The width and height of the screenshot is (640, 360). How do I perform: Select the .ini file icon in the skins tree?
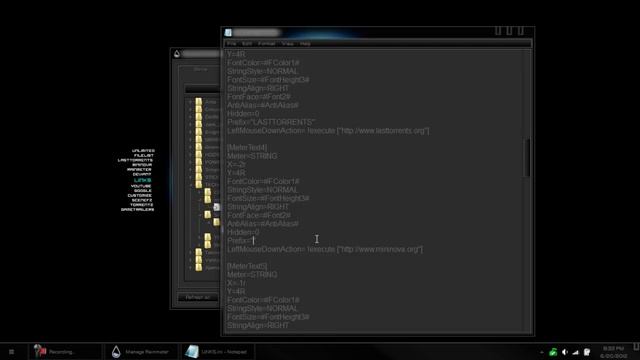[216, 207]
